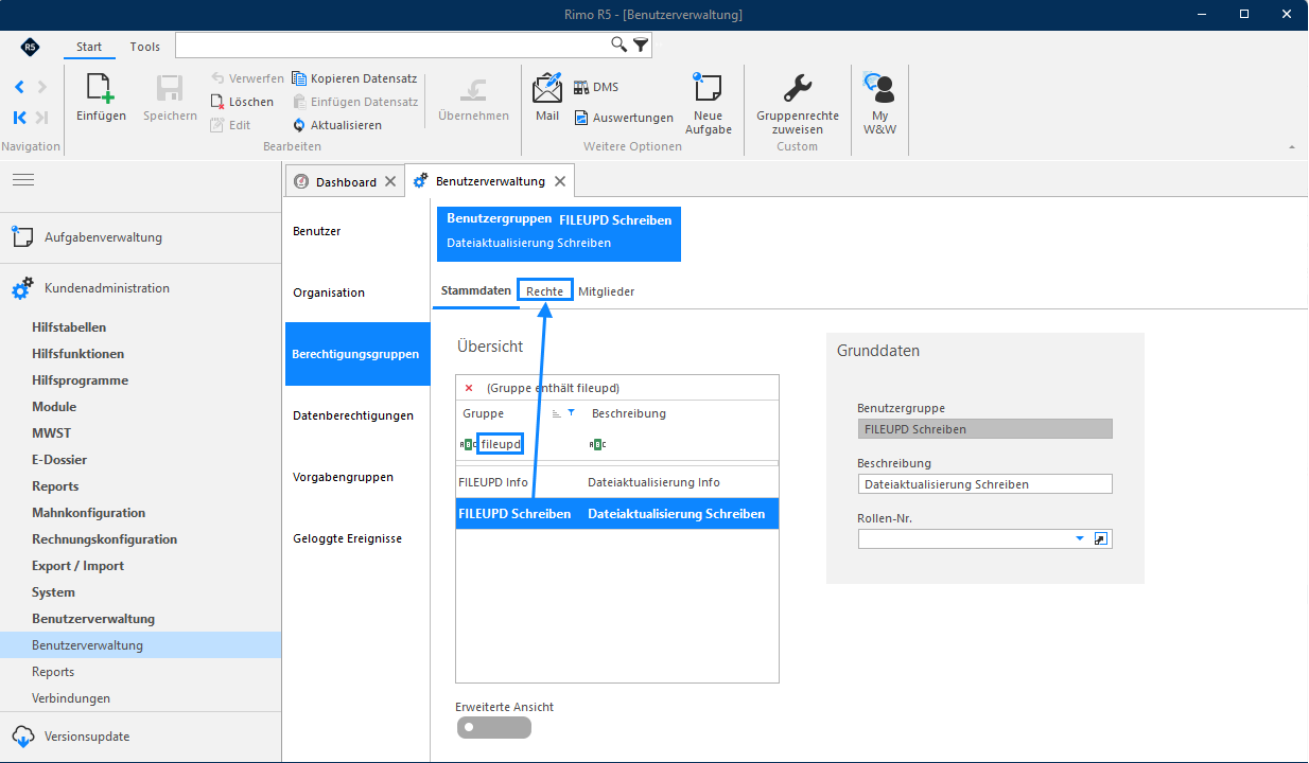Click the Einfügen new-record icon with green plus
Viewport: 1309px width, 763px height.
[x=101, y=89]
